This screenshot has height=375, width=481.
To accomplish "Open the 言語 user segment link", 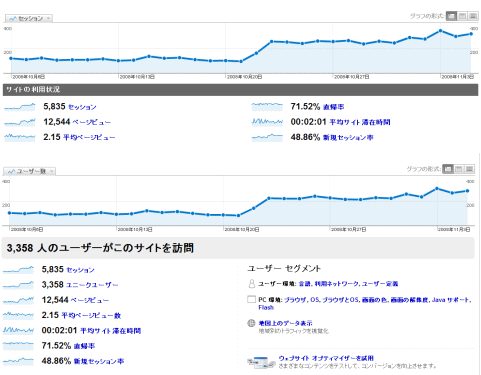I will (304, 284).
